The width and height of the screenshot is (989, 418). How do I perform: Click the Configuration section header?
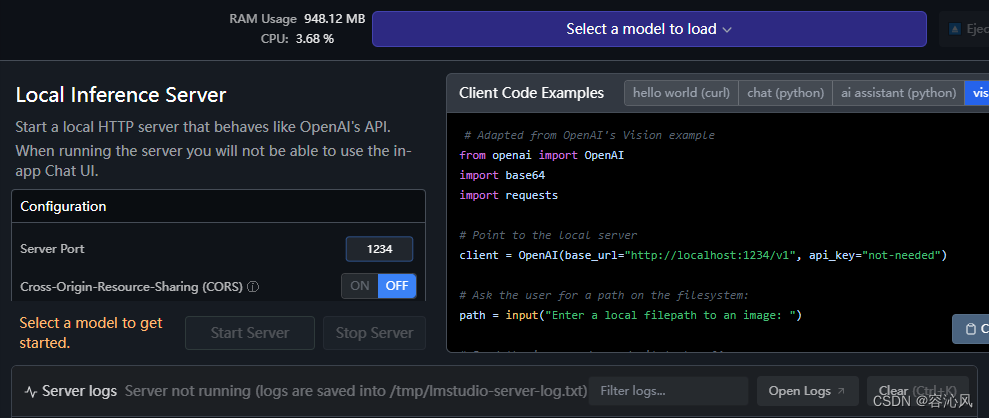pos(218,206)
